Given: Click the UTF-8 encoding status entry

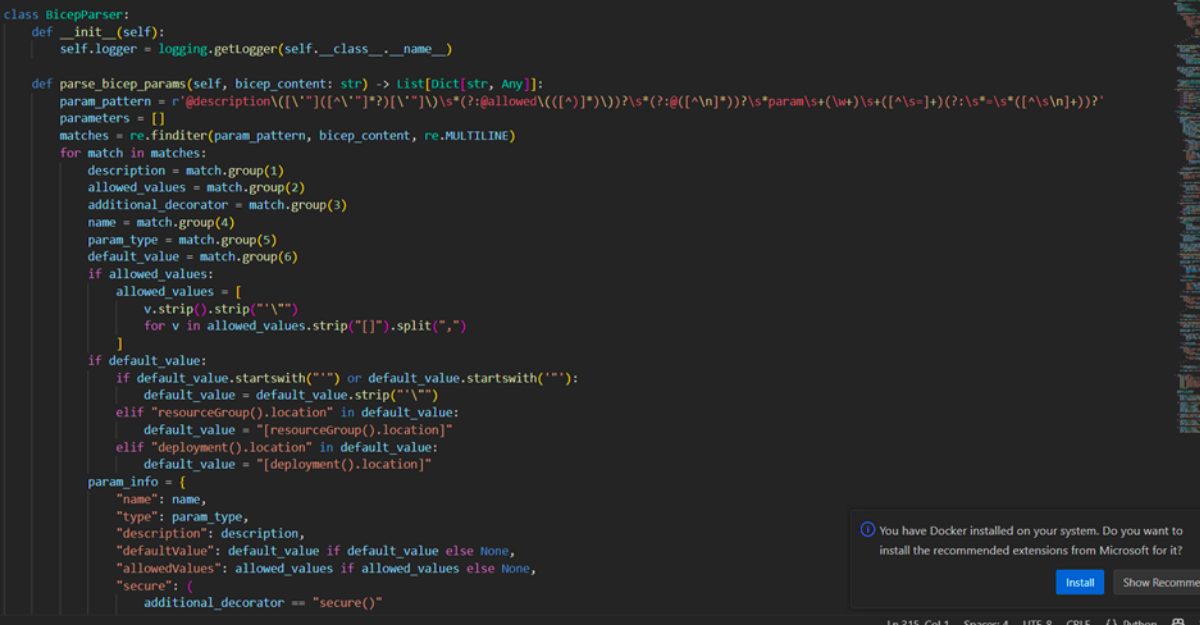Looking at the screenshot, I should [x=1038, y=621].
